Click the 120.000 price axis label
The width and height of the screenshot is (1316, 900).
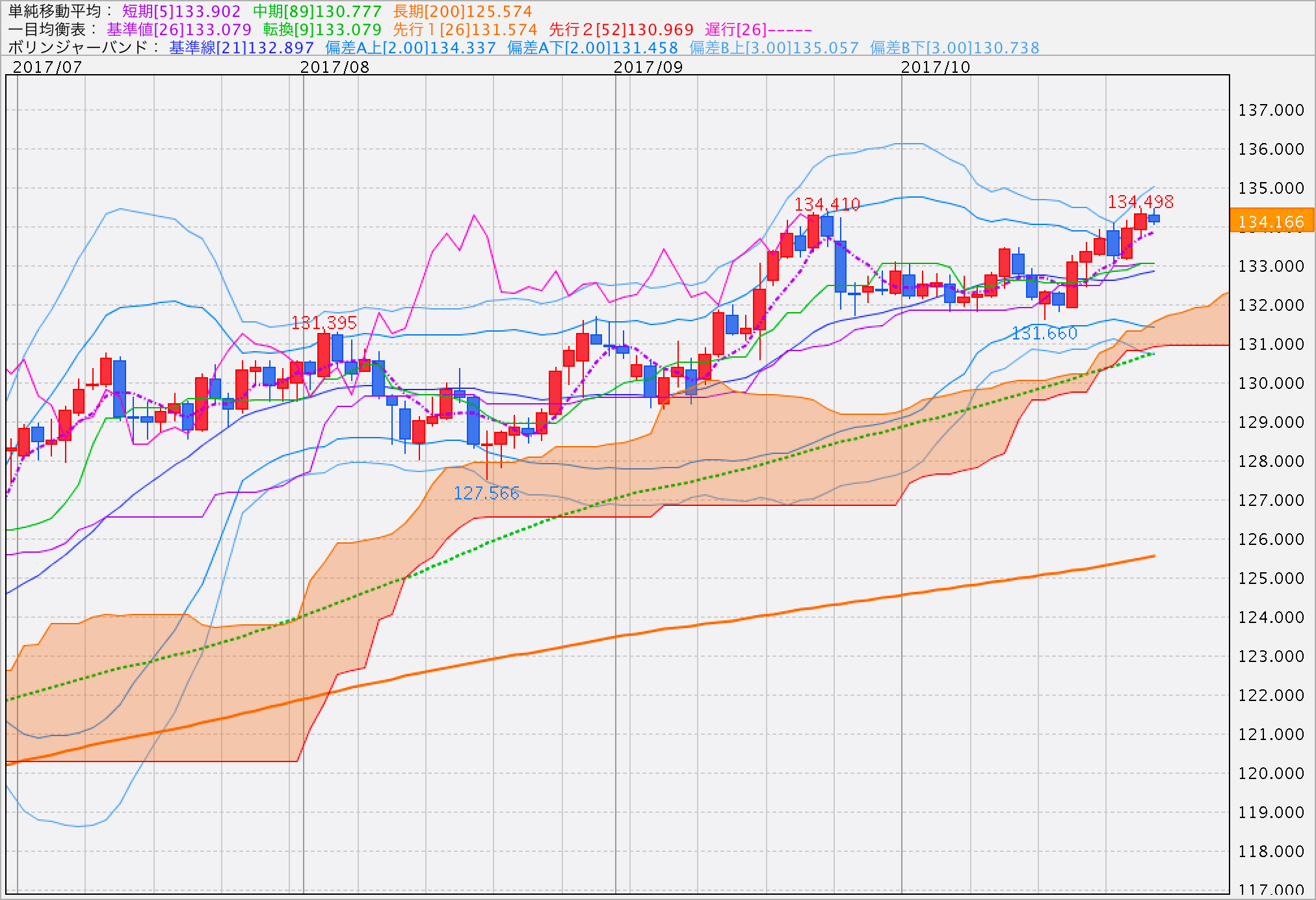click(1271, 773)
